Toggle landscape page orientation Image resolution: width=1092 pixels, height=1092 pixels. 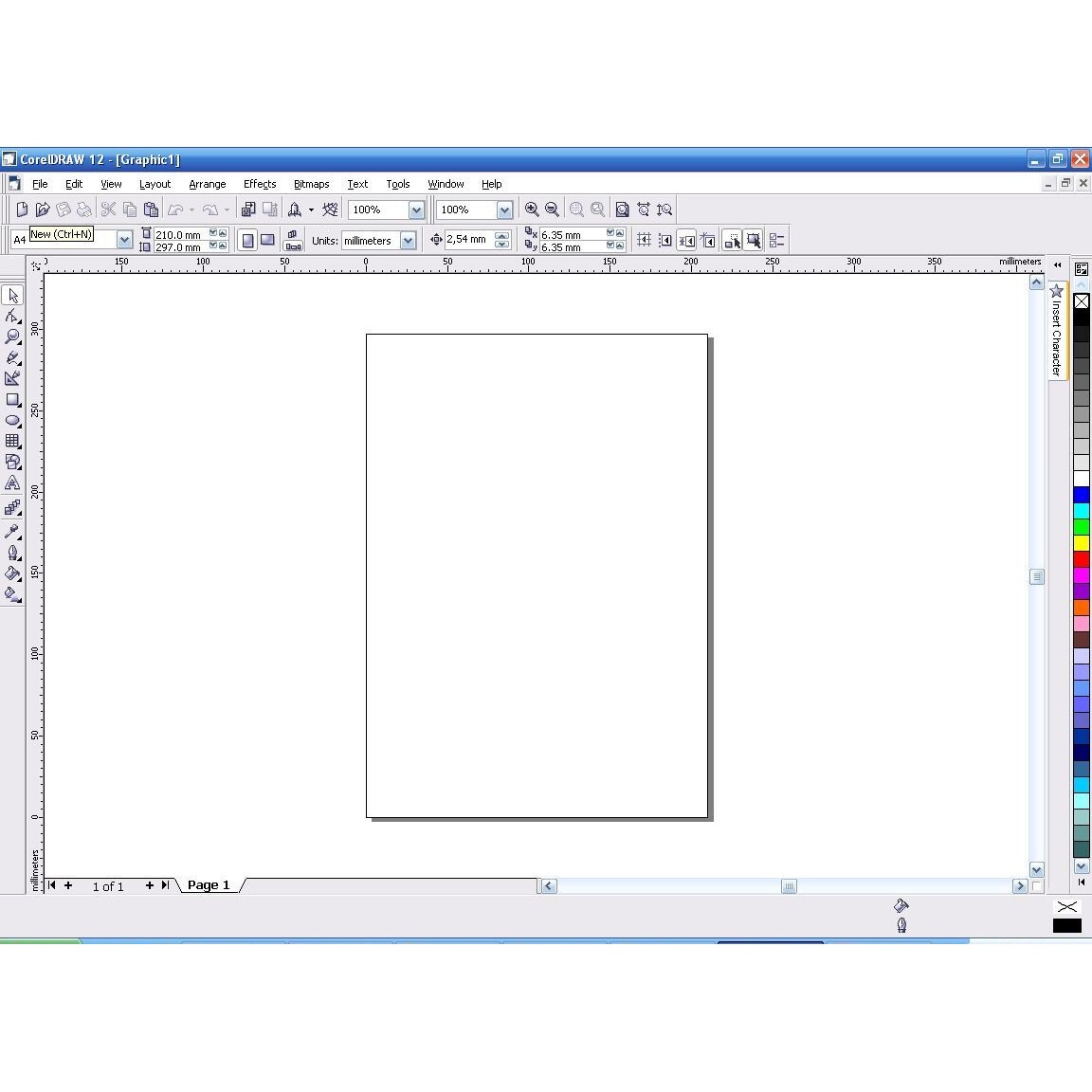pos(268,240)
